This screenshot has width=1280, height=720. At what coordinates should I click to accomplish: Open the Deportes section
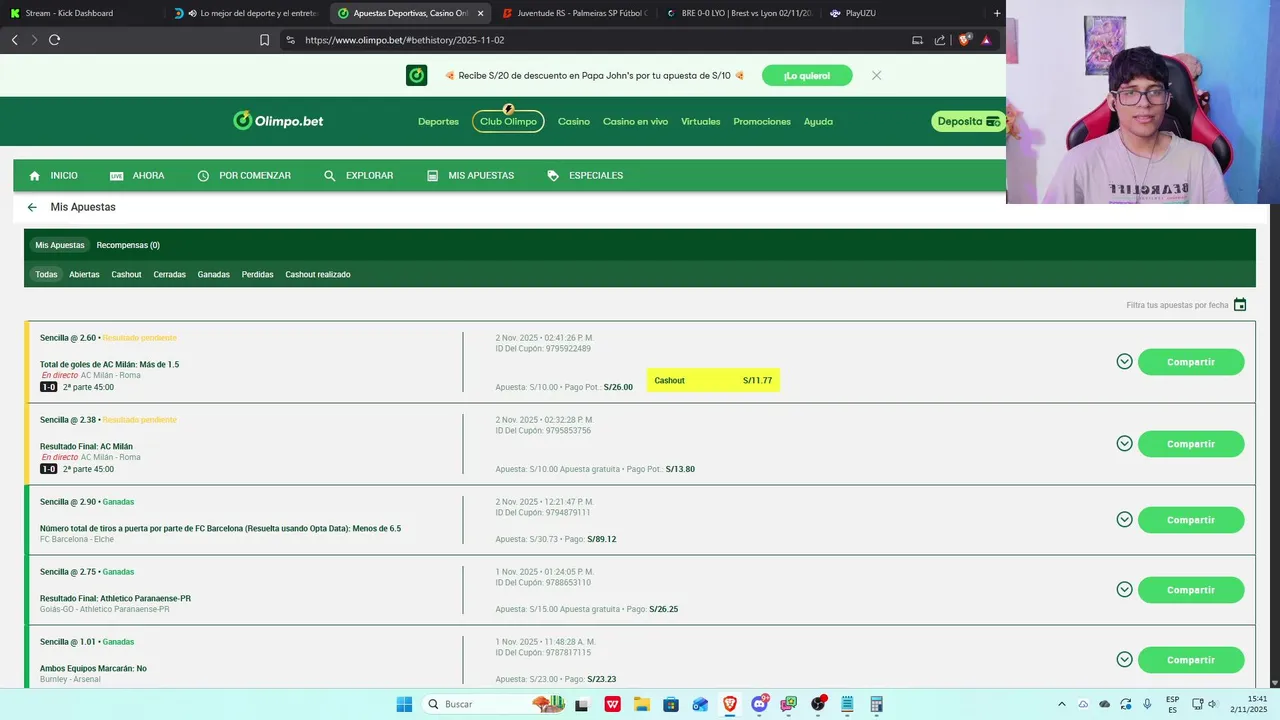pos(438,121)
